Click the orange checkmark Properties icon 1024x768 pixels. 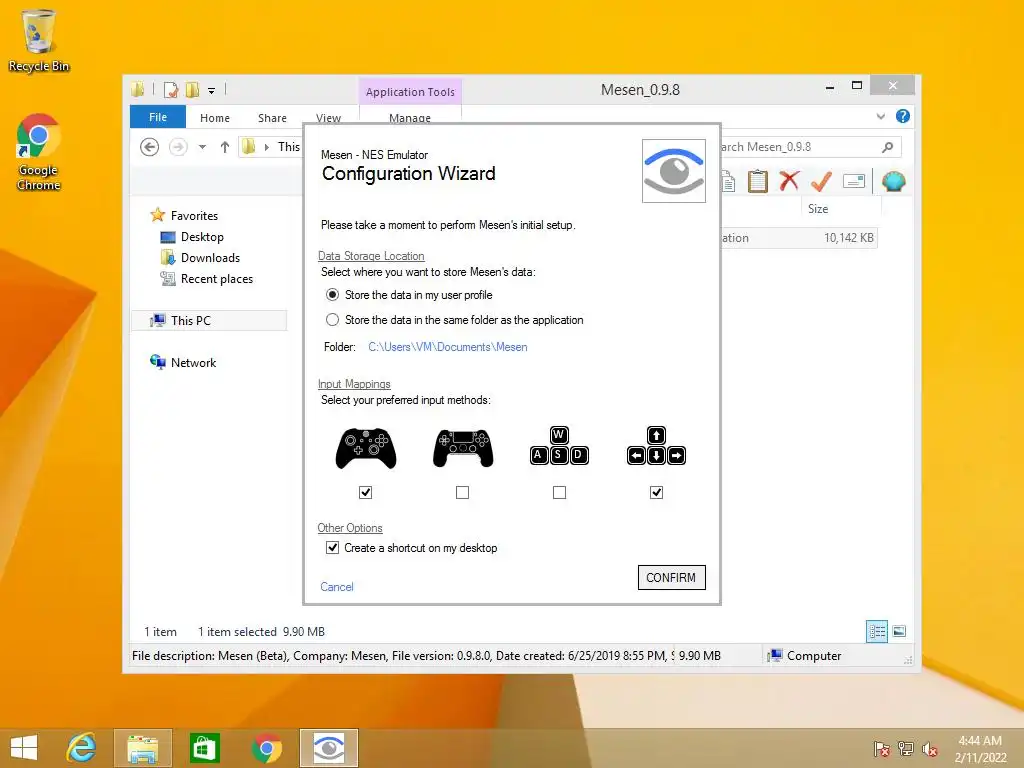(x=821, y=181)
